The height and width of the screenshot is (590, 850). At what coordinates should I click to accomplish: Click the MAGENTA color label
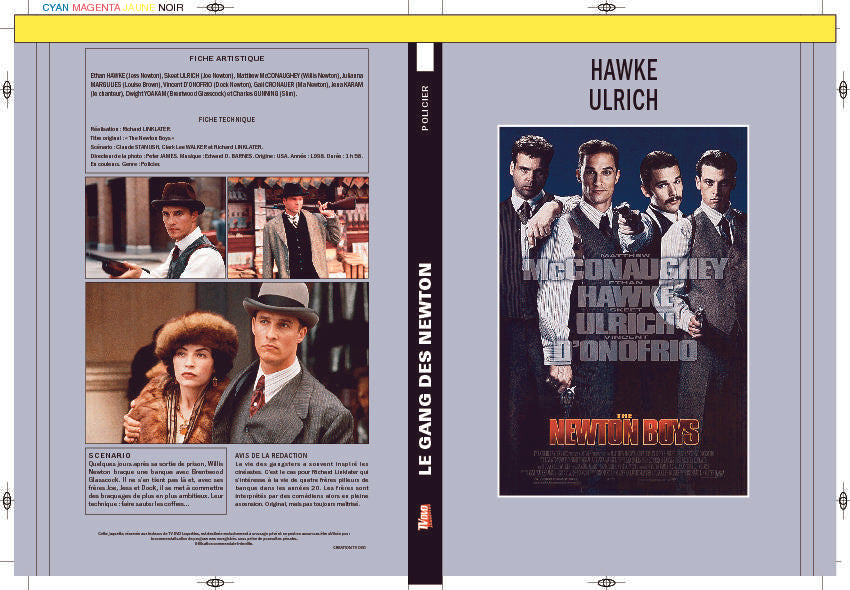(x=96, y=8)
